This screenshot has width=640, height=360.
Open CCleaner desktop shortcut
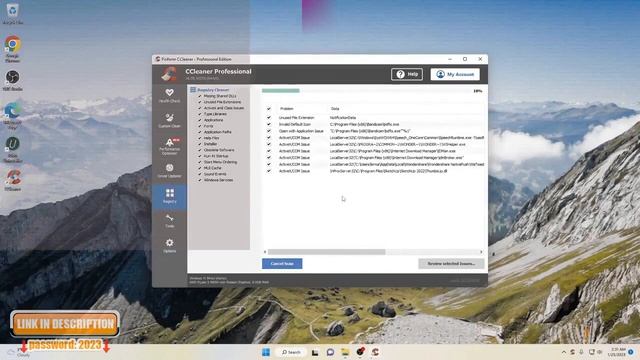coord(13,180)
